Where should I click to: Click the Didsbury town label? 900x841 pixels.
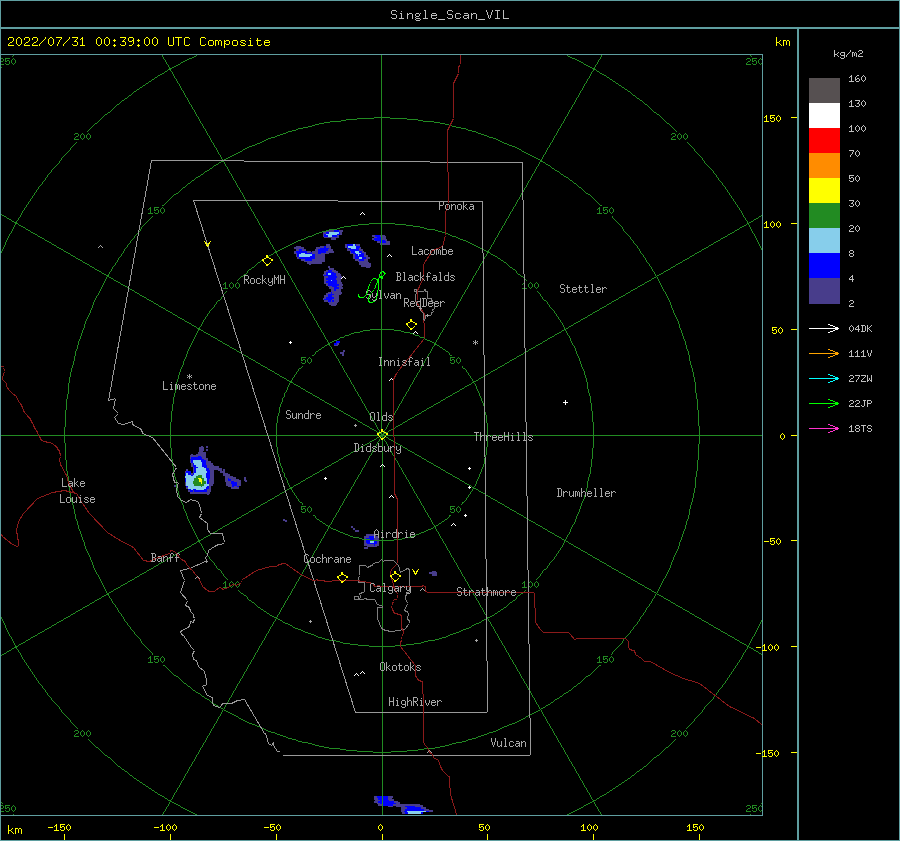tap(377, 448)
